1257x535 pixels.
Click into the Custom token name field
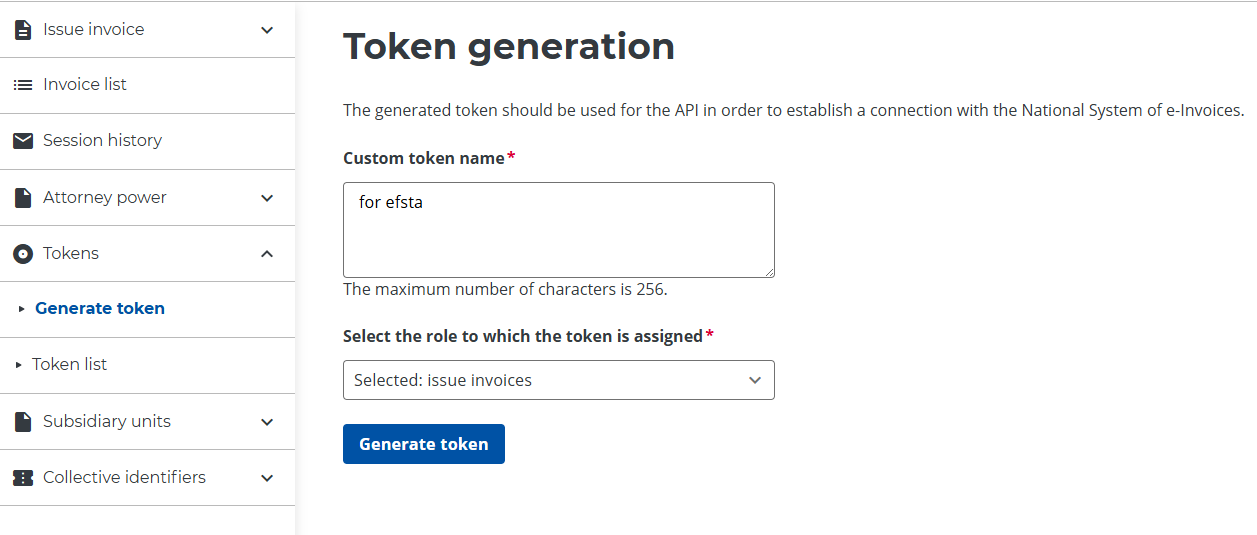558,230
